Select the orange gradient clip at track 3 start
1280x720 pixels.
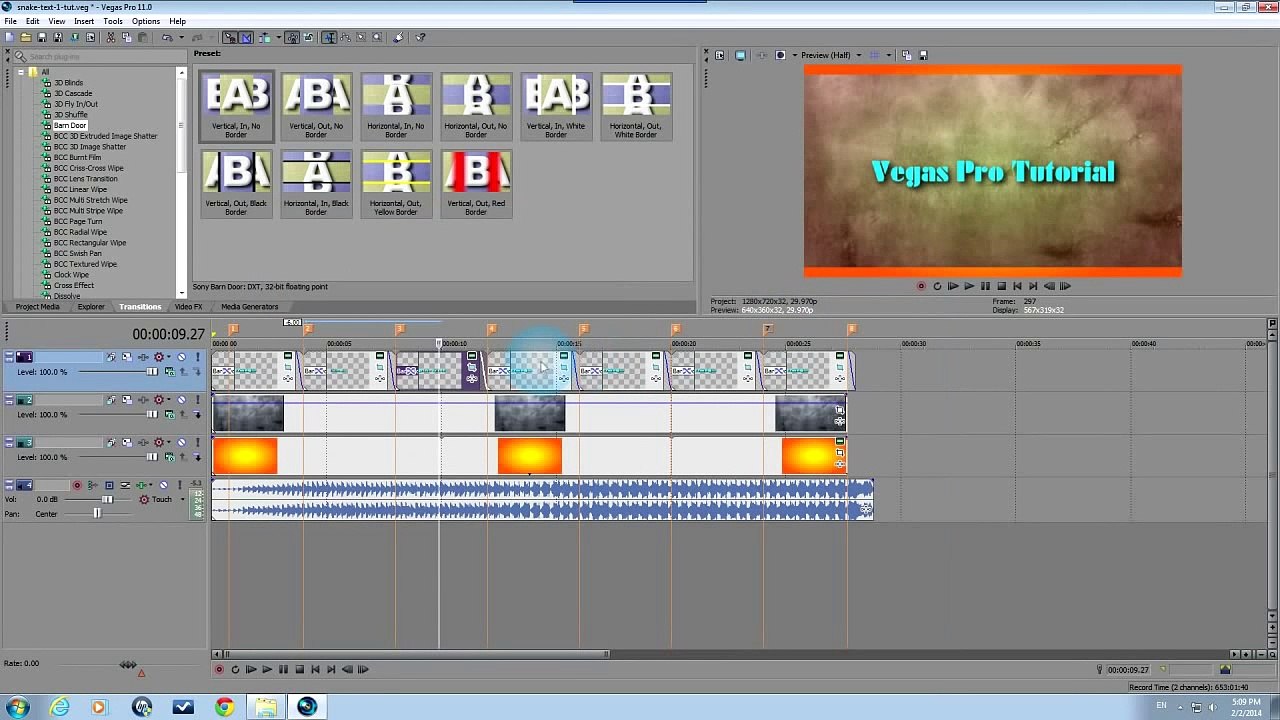tap(245, 456)
